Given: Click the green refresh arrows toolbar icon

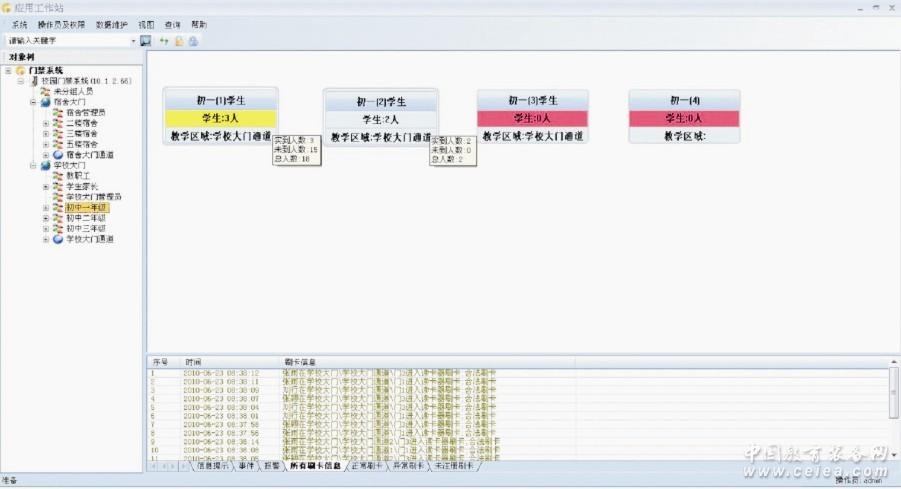Looking at the screenshot, I should (x=164, y=41).
